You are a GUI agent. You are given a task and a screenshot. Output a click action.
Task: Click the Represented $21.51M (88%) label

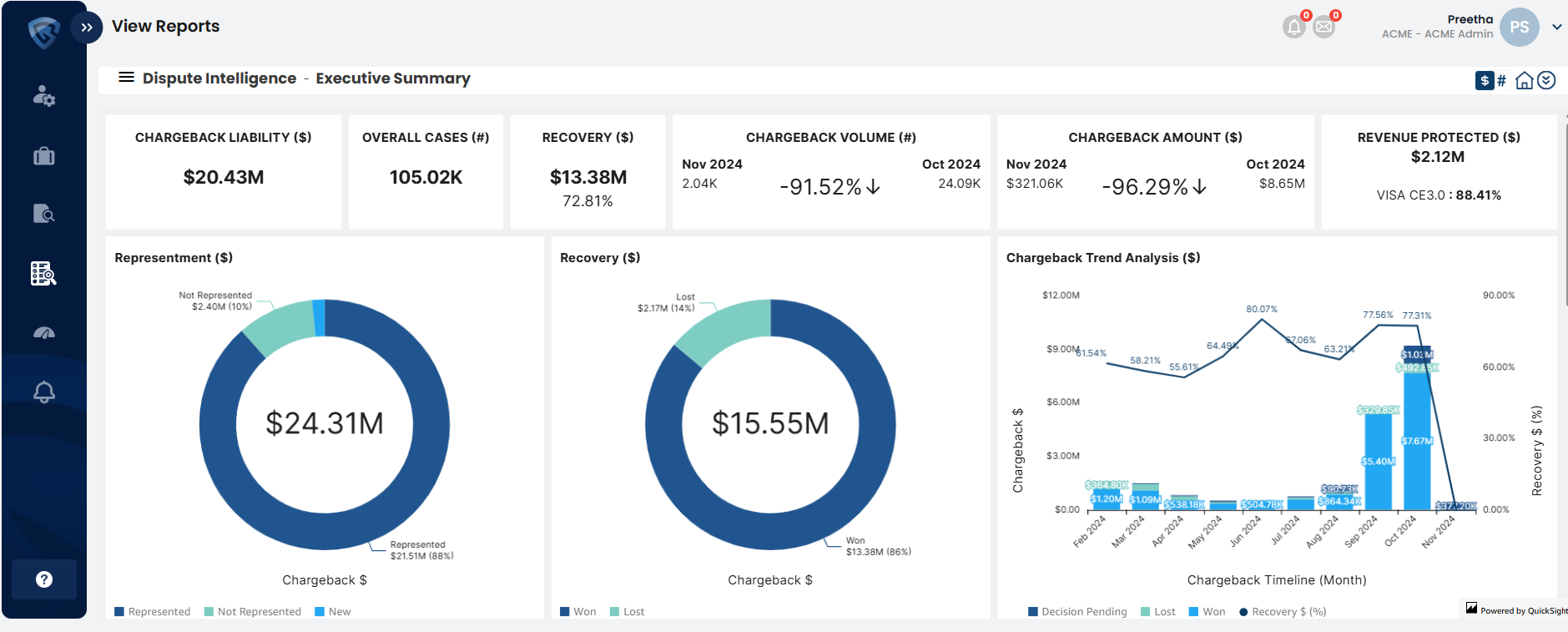[x=421, y=550]
